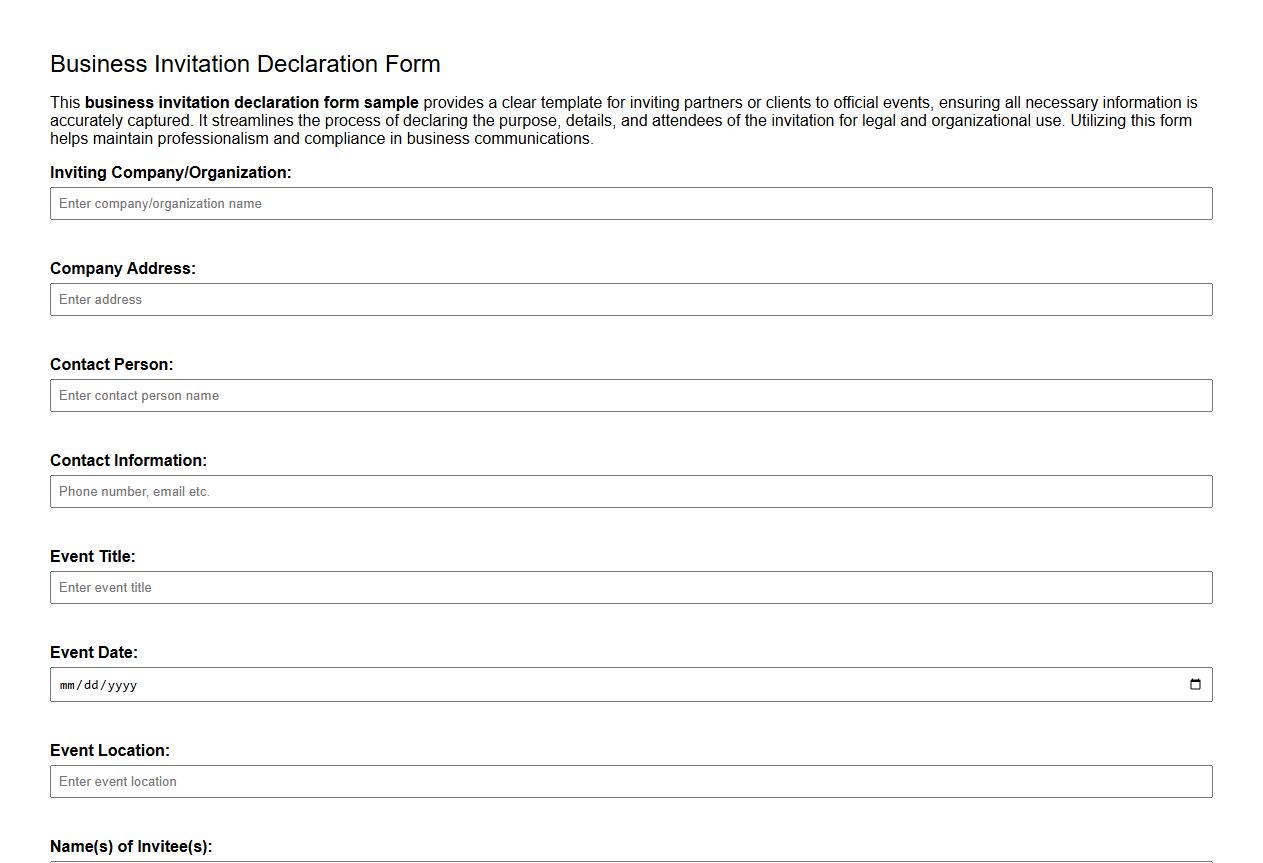
Task: Click the Company Address input box
Action: pyautogui.click(x=630, y=299)
